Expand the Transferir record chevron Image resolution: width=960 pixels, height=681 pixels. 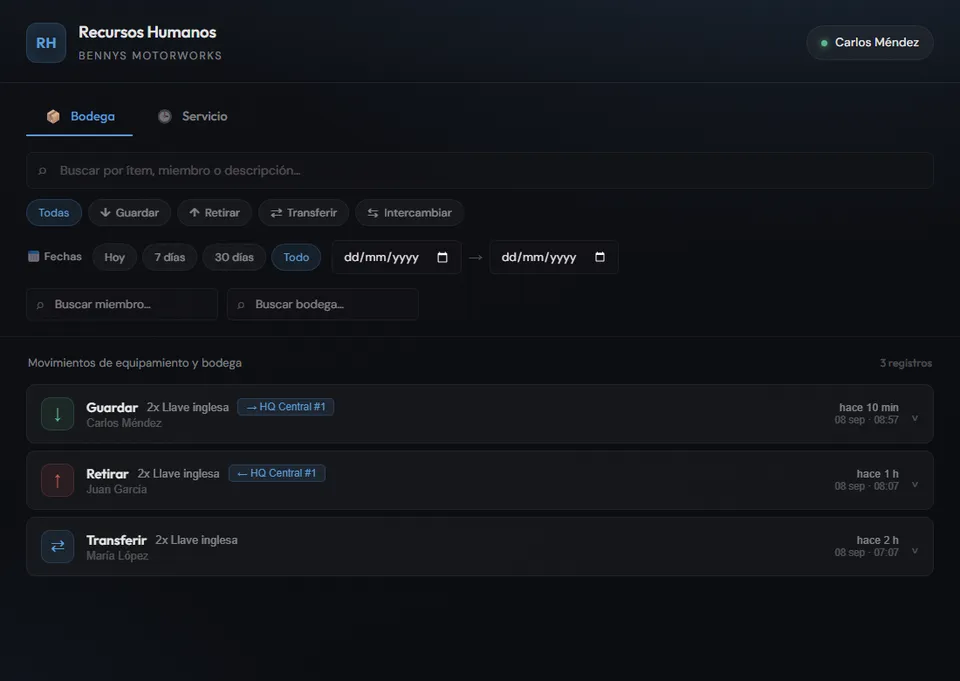tap(915, 551)
